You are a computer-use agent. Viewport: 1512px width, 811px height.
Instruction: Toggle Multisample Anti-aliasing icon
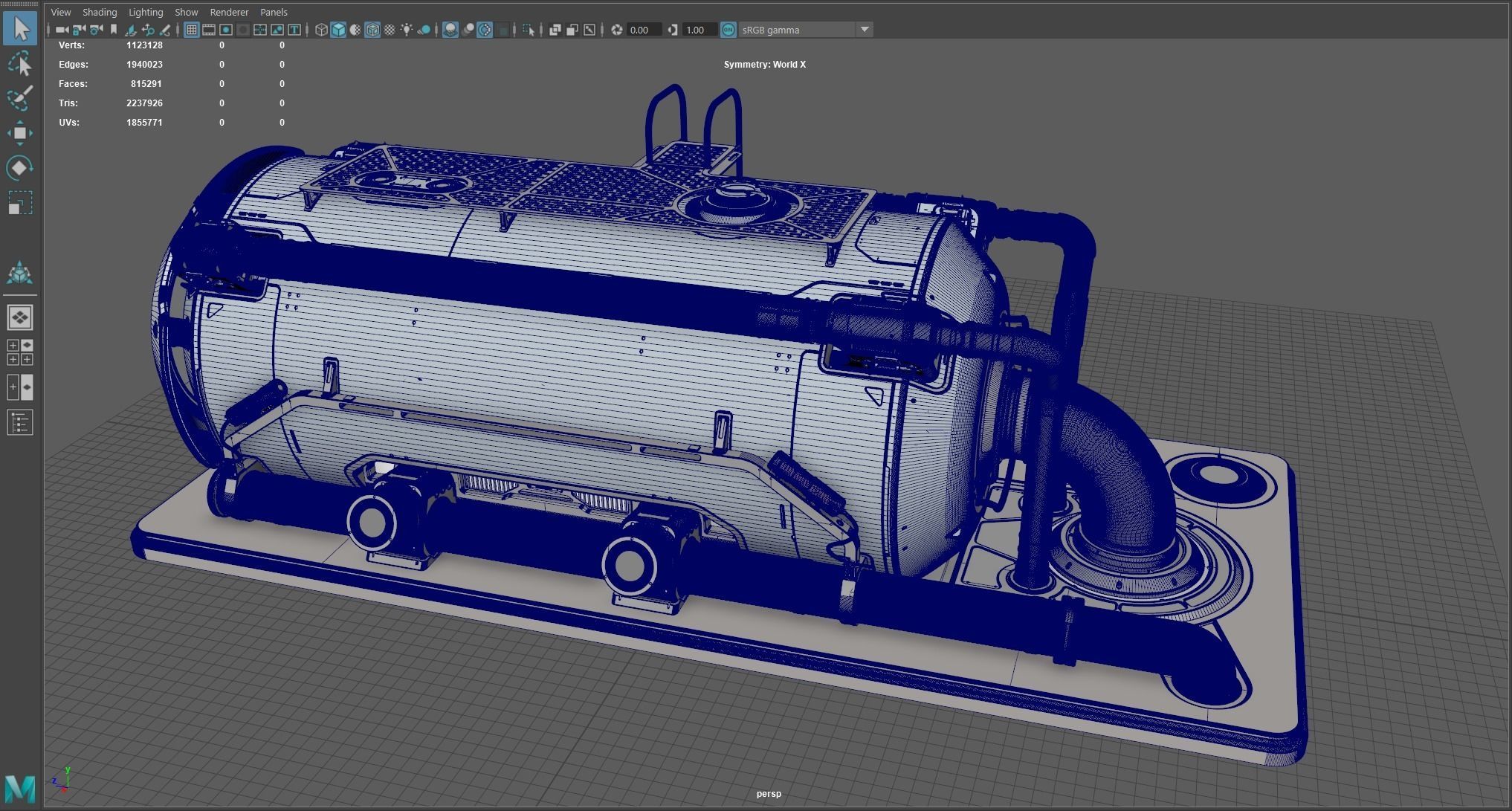[485, 30]
